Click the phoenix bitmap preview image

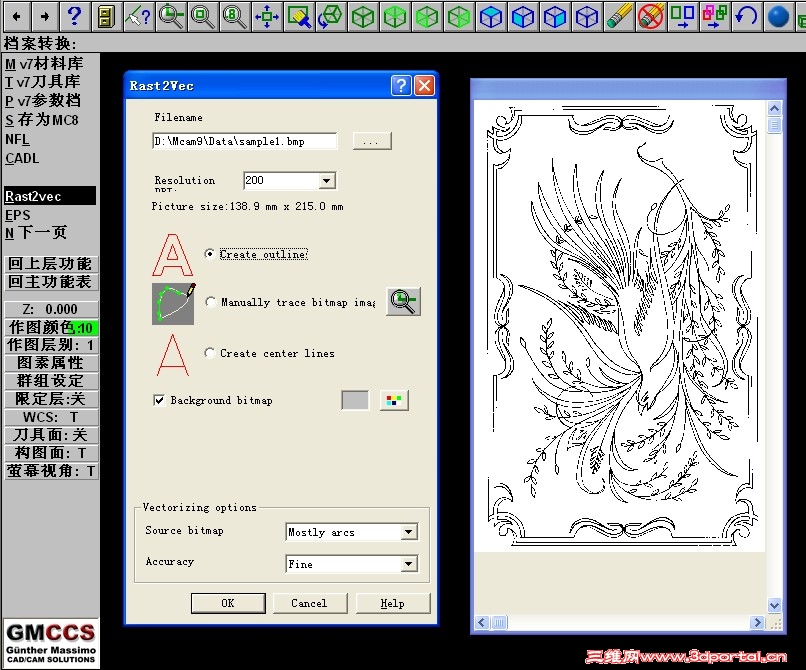point(619,326)
